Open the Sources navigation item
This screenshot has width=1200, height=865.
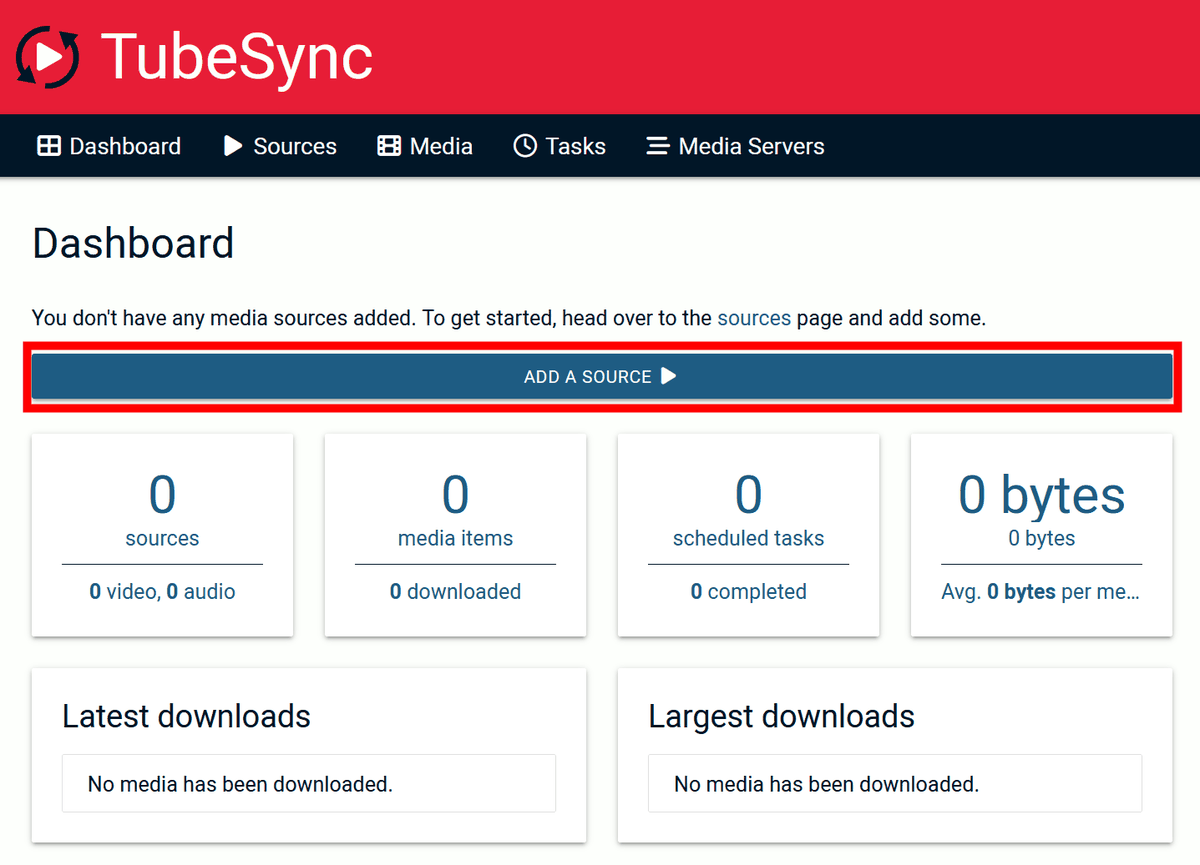click(294, 146)
